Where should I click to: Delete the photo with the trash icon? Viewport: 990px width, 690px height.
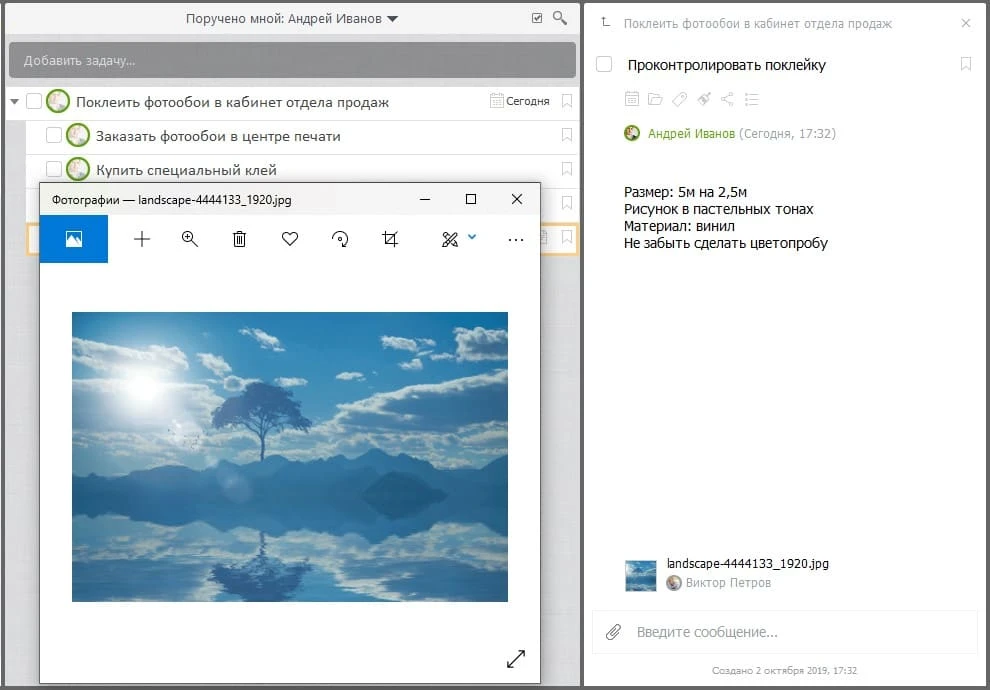pos(239,239)
